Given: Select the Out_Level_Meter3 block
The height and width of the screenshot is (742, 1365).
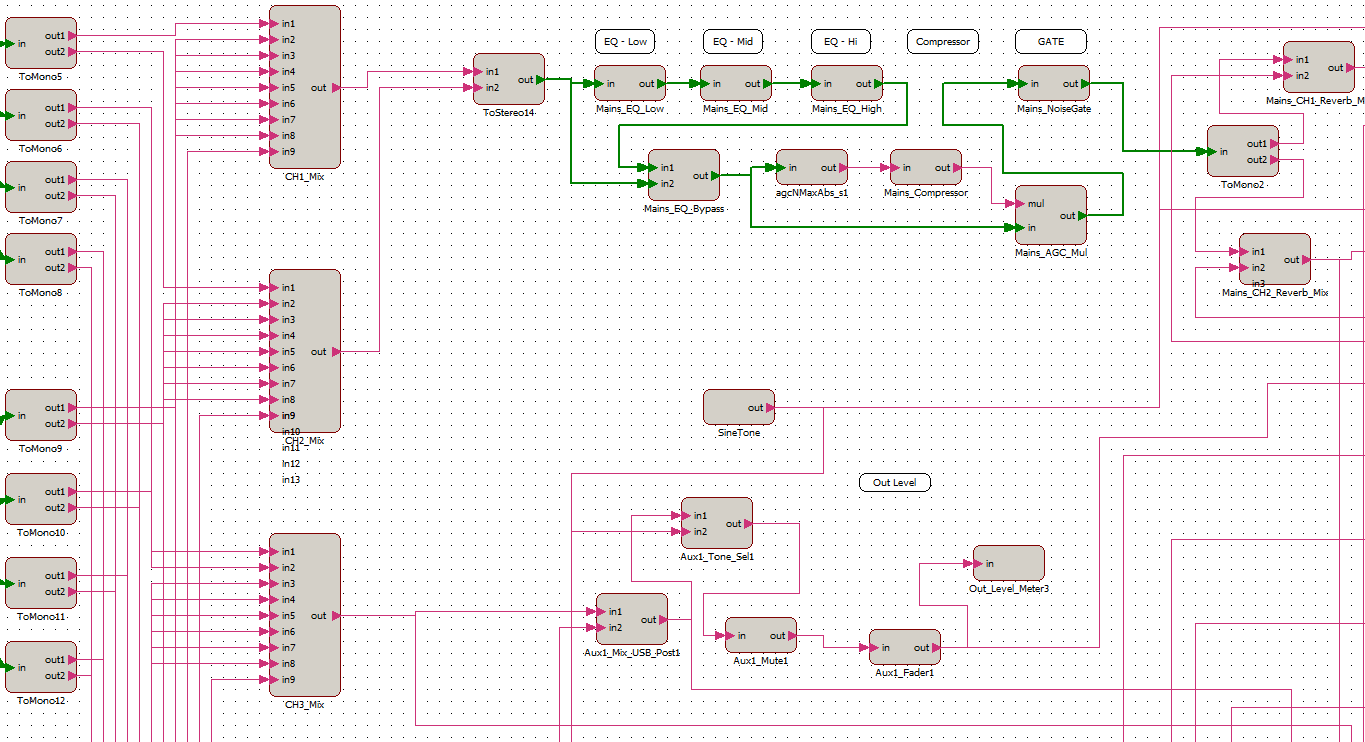Looking at the screenshot, I should [x=1010, y=563].
